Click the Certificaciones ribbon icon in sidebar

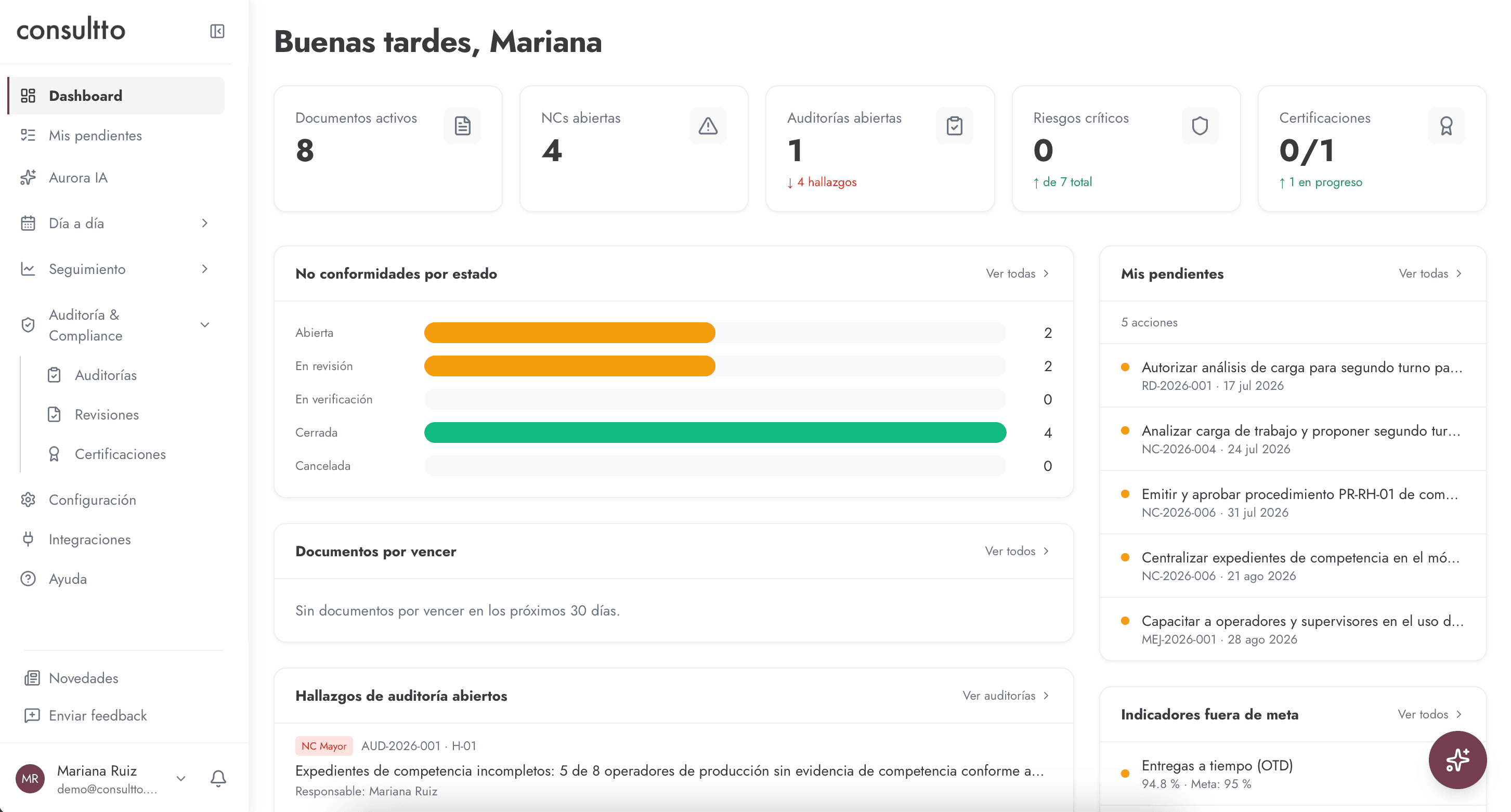(54, 454)
